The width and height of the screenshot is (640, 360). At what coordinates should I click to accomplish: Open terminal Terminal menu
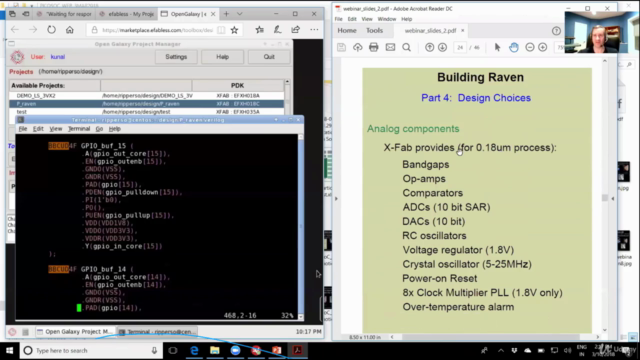coord(79,129)
